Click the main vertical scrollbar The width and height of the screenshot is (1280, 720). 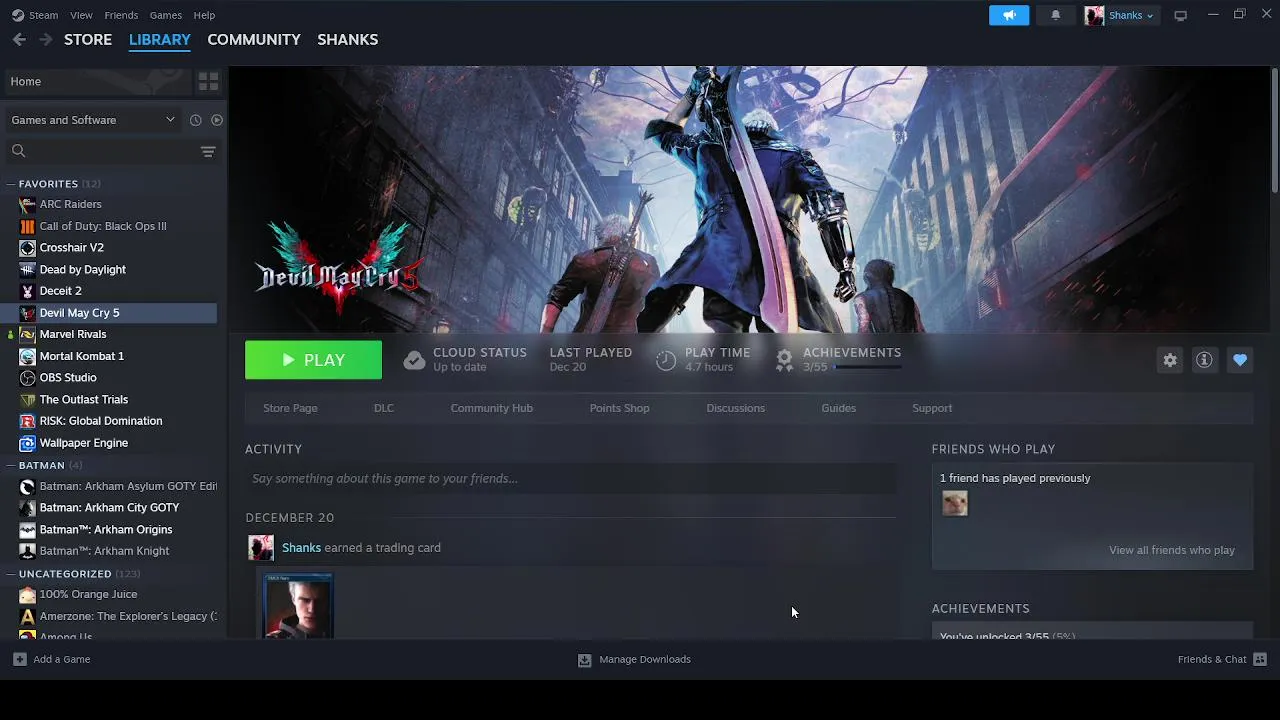pos(1274,130)
